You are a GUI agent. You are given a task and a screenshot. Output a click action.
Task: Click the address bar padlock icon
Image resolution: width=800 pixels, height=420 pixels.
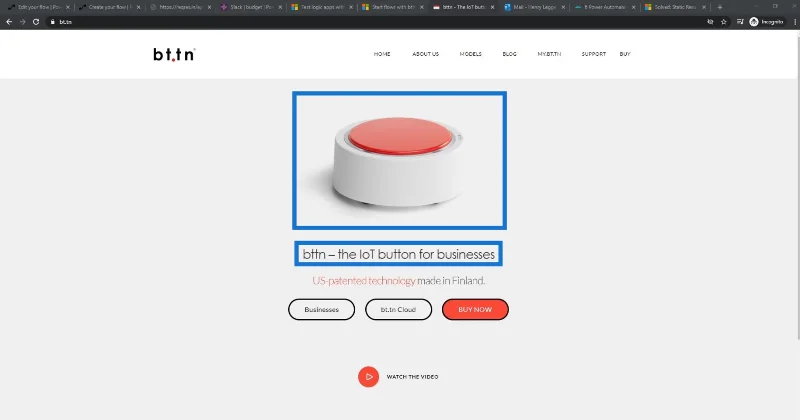tap(52, 22)
